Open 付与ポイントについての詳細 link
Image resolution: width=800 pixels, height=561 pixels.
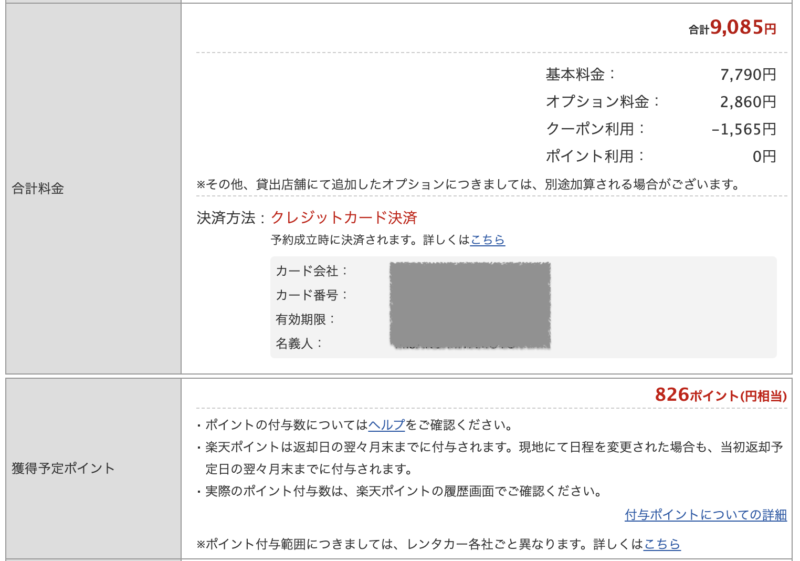[x=705, y=515]
